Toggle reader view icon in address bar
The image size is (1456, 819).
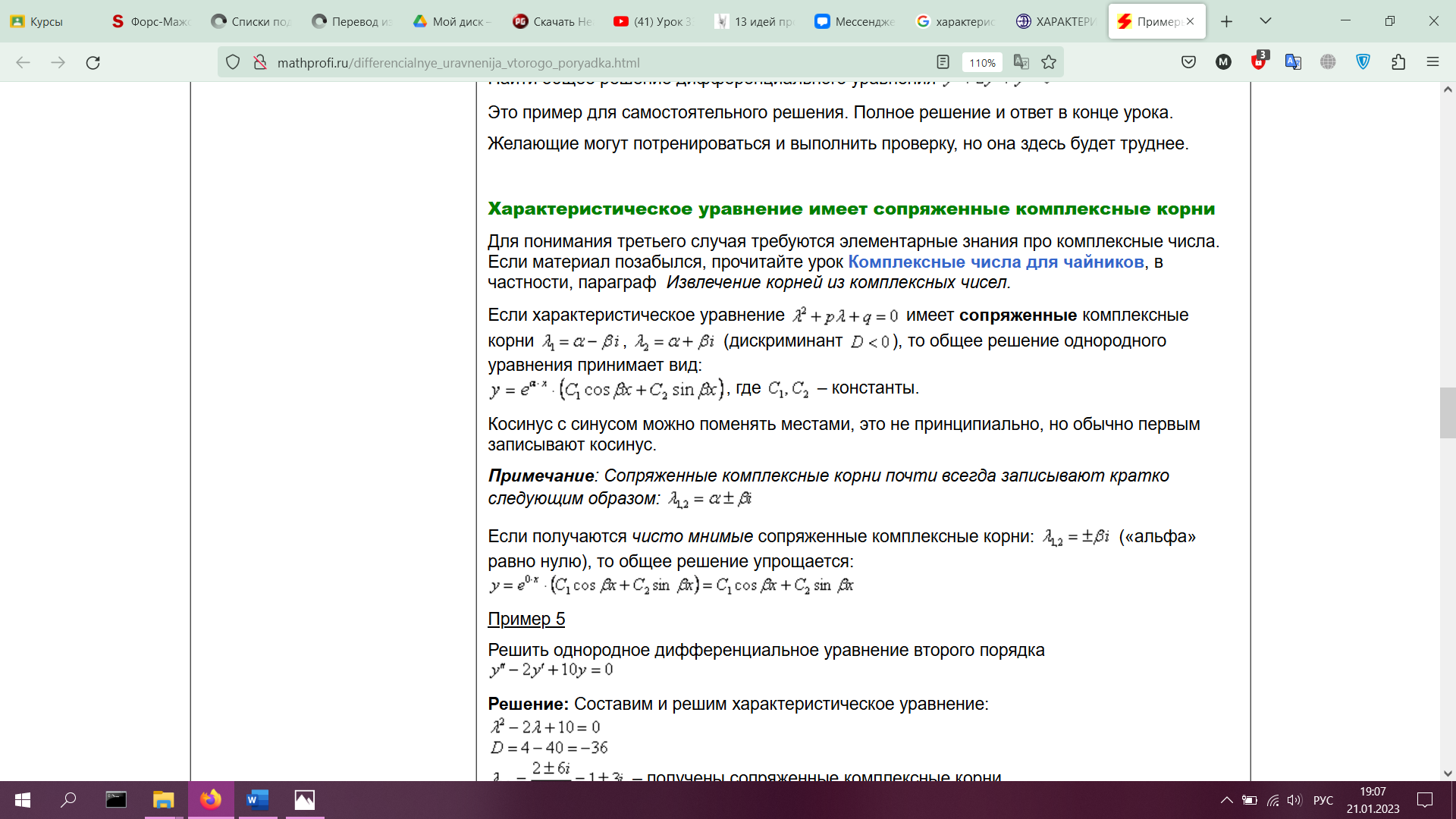pyautogui.click(x=943, y=62)
